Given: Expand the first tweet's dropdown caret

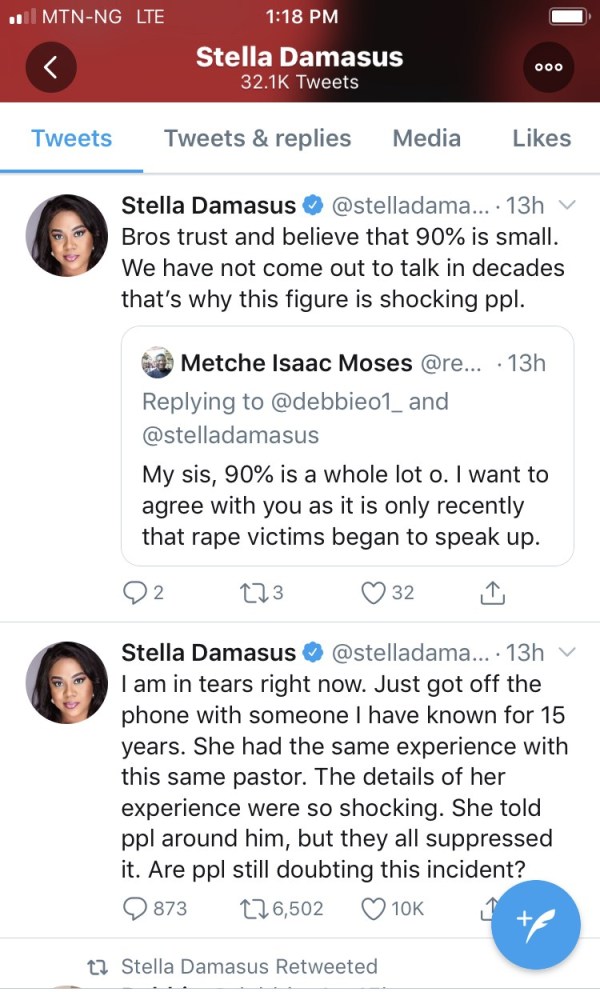Looking at the screenshot, I should coord(566,206).
